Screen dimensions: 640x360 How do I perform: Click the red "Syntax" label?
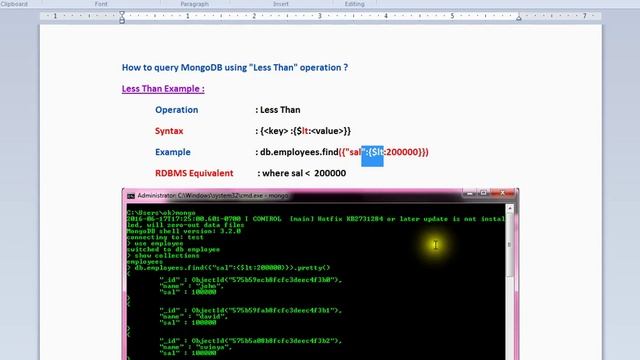169,131
